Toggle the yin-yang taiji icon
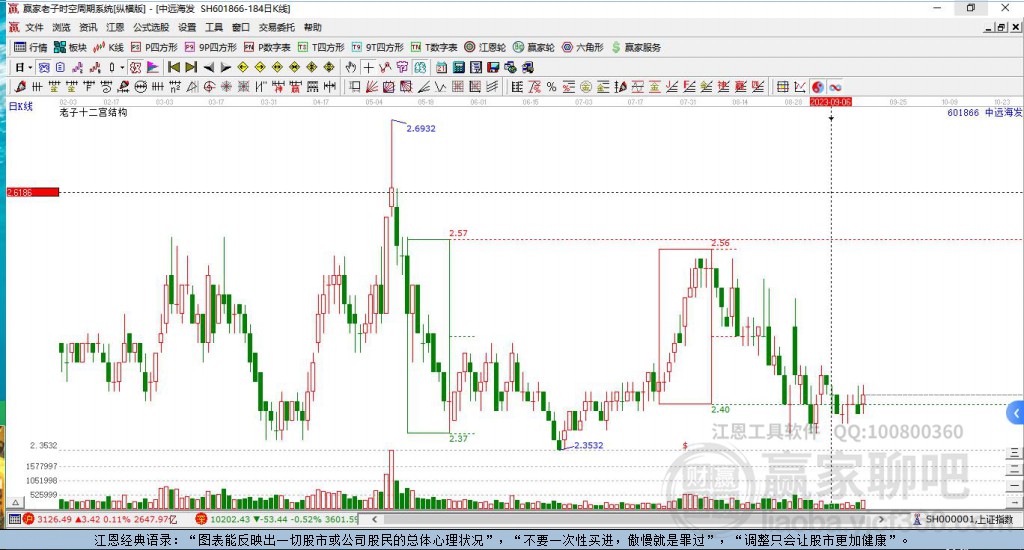Image resolution: width=1024 pixels, height=550 pixels. 818,86
